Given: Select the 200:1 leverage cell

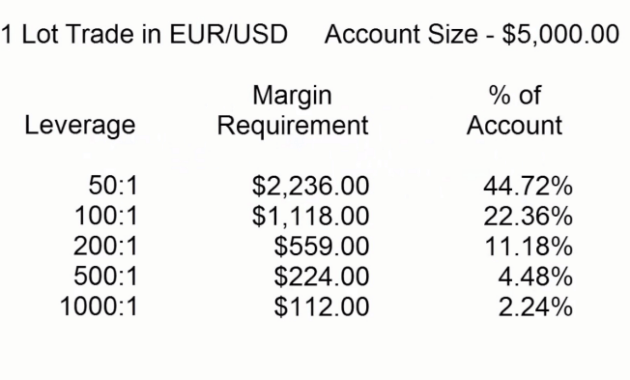Looking at the screenshot, I should [x=106, y=246].
